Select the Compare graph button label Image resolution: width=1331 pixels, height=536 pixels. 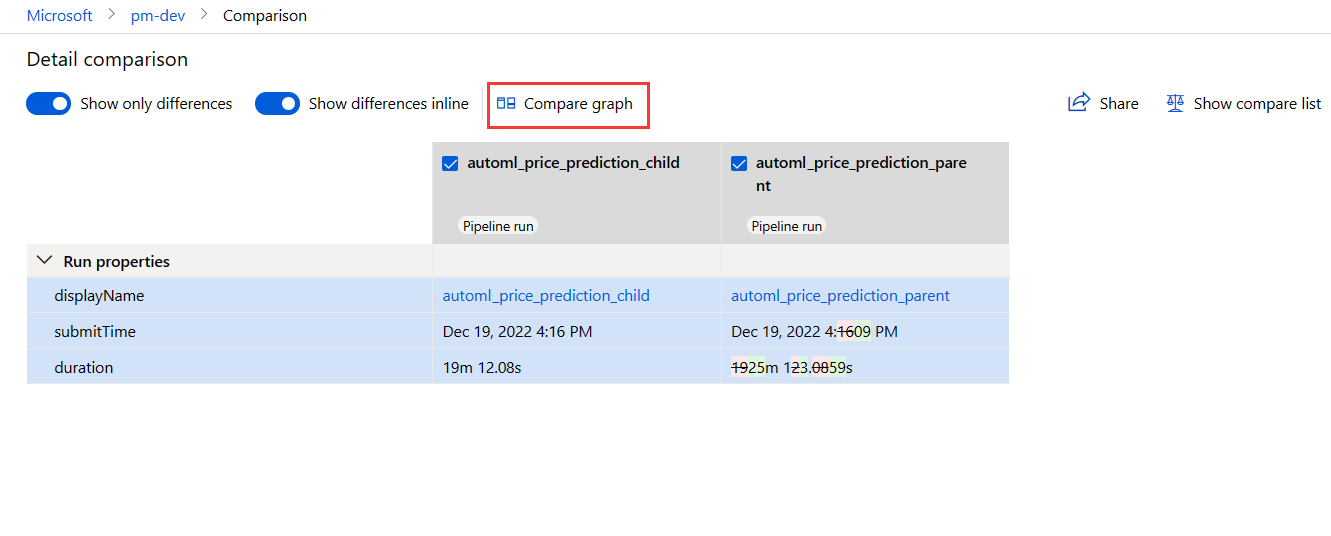point(578,104)
